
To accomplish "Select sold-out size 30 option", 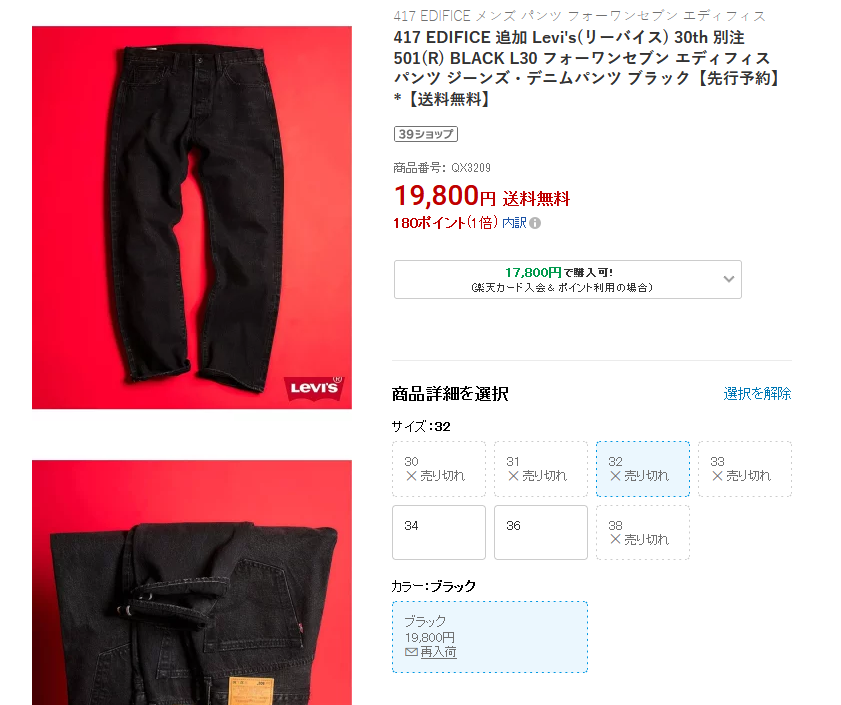I will [439, 469].
